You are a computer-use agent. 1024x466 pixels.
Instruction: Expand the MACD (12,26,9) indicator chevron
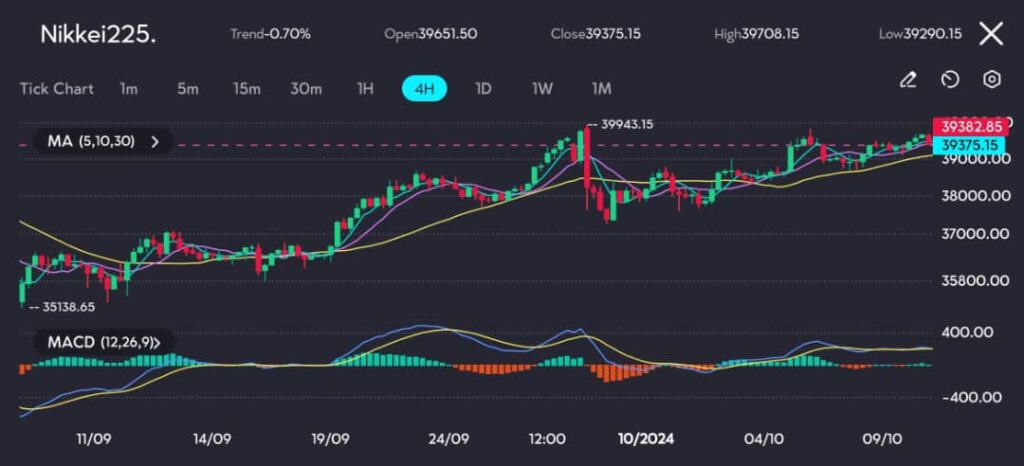168,343
